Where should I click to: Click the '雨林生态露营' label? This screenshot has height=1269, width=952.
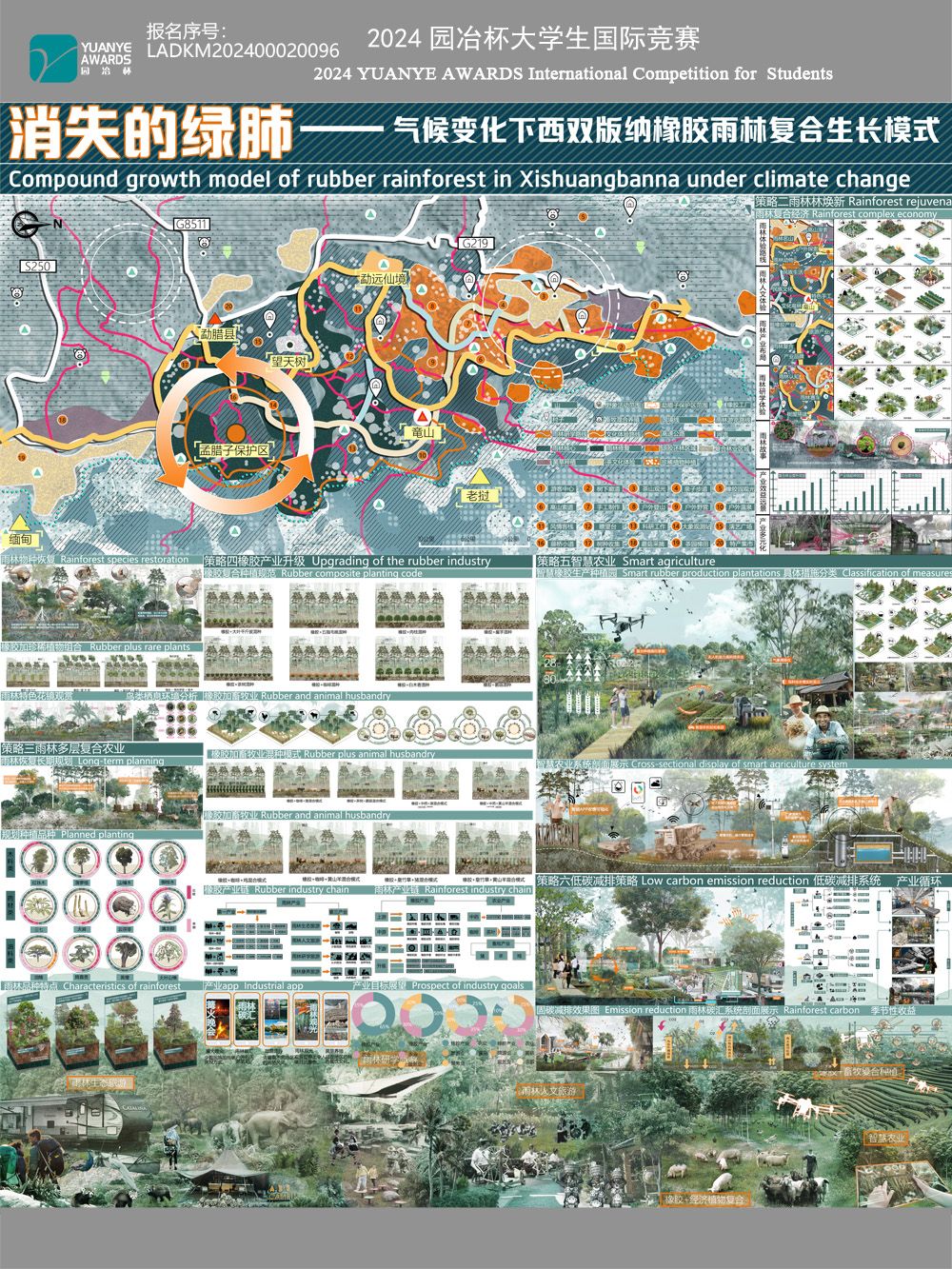click(98, 1084)
